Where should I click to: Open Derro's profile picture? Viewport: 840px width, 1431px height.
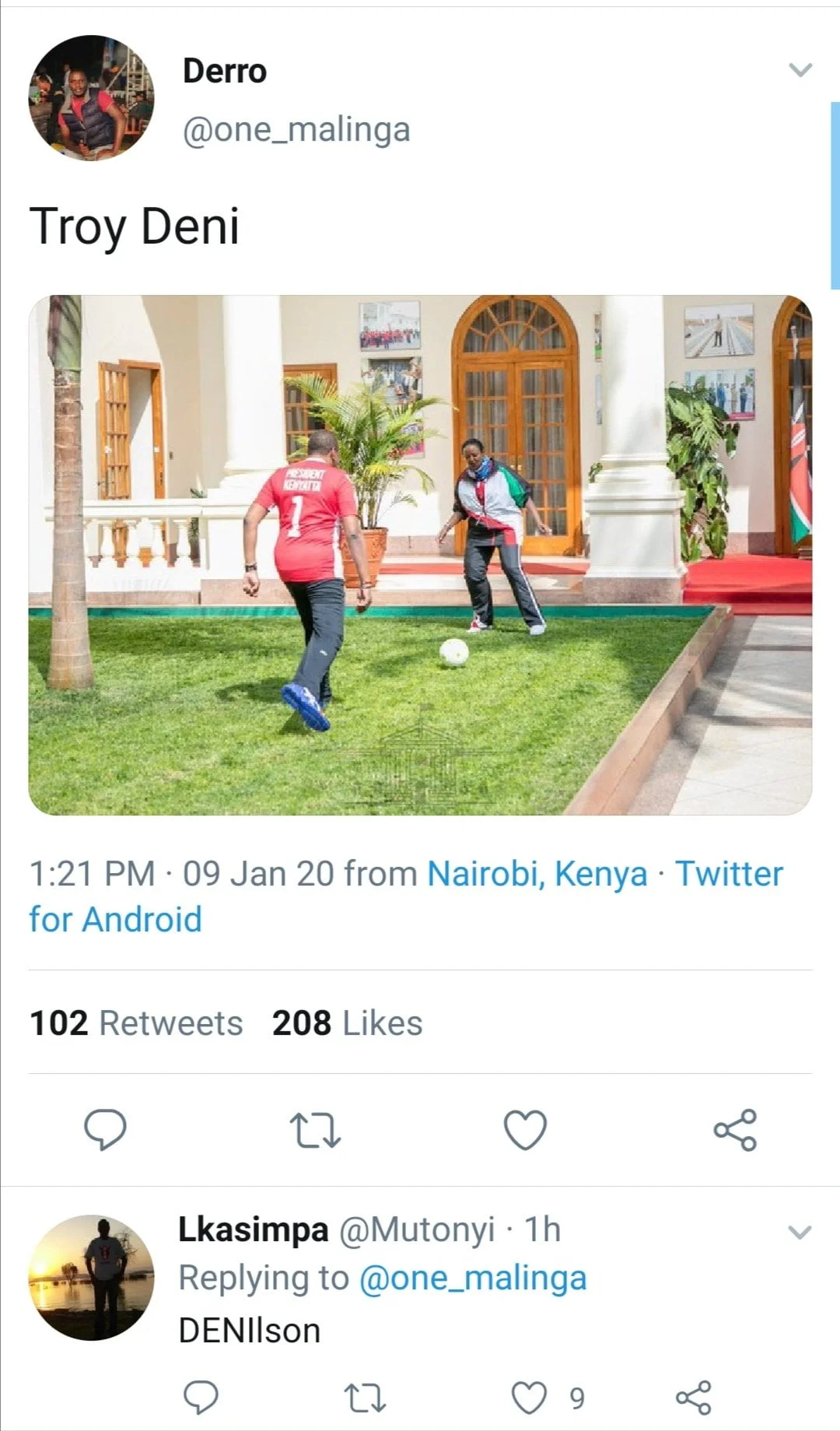(x=91, y=98)
